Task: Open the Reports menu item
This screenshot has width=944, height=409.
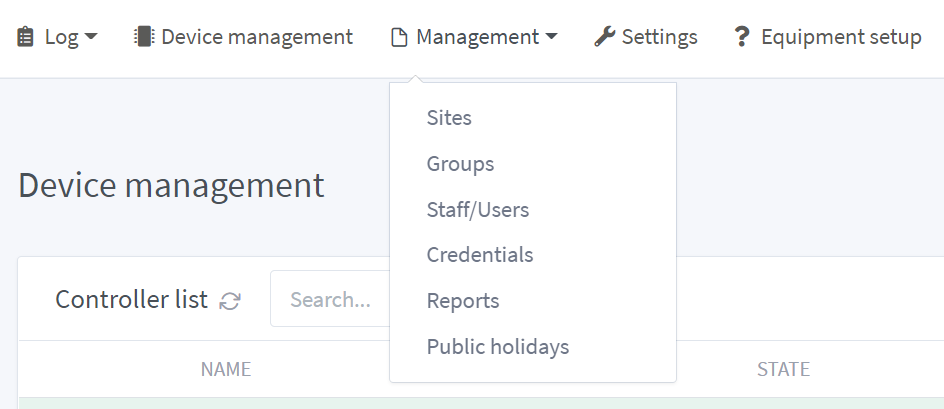Action: pos(463,301)
